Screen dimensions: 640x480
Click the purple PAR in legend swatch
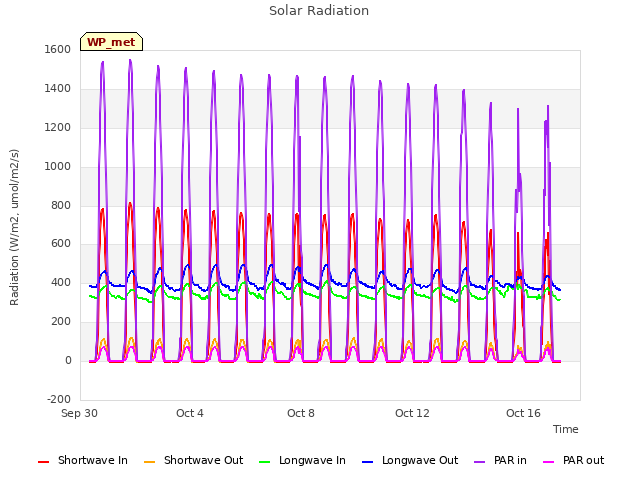480,462
